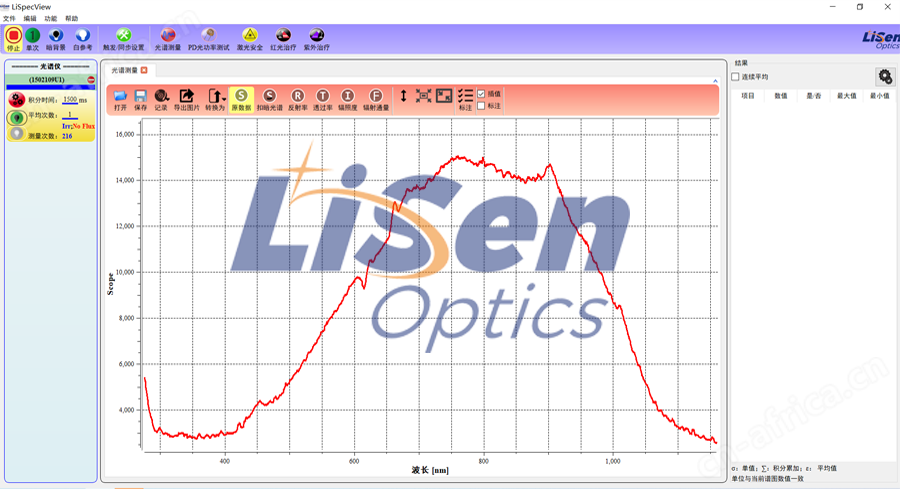The width and height of the screenshot is (900, 489).
Task: Click the 测量次数 value 216
Action: 67,136
